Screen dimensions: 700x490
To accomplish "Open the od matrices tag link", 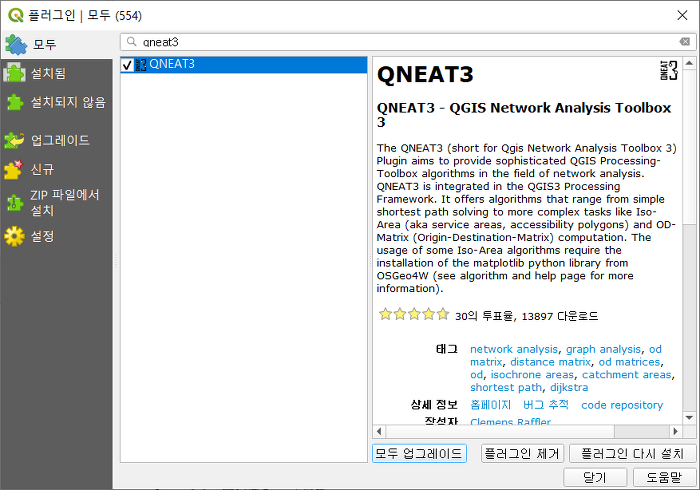I will pyautogui.click(x=629, y=362).
